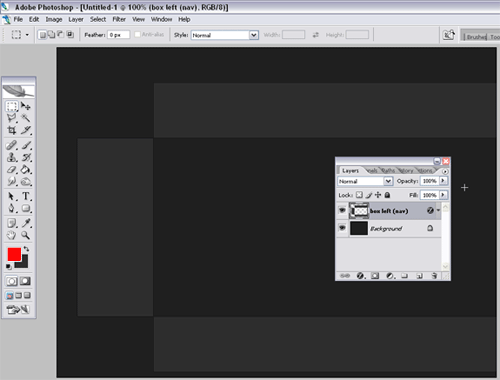
Task: Jump to ImageReady button
Action: tap(18, 310)
